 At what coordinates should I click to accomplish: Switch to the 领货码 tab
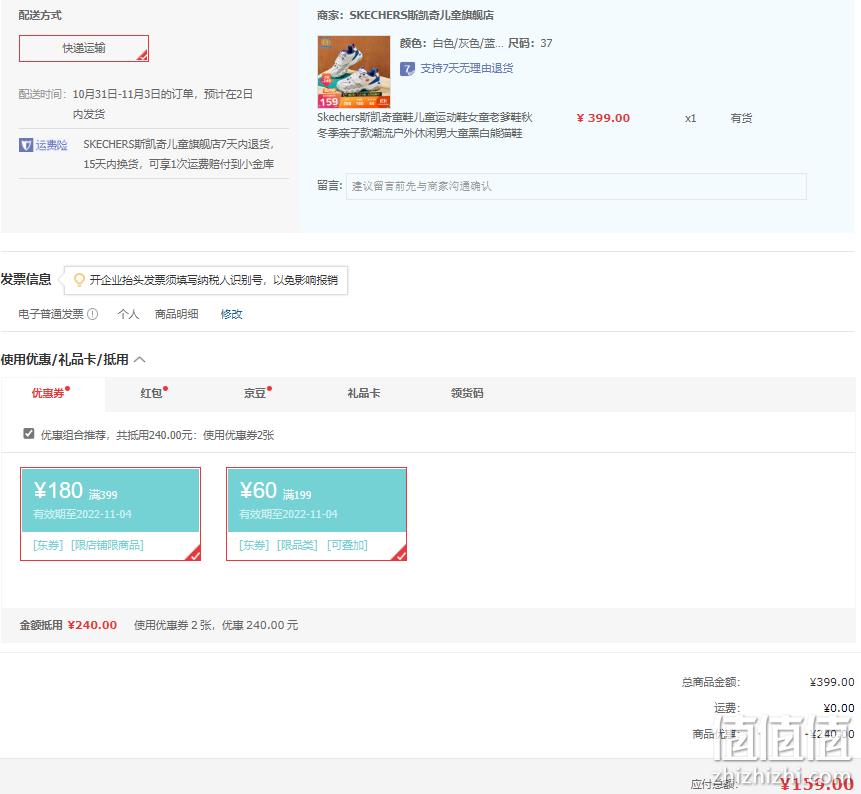[x=467, y=393]
